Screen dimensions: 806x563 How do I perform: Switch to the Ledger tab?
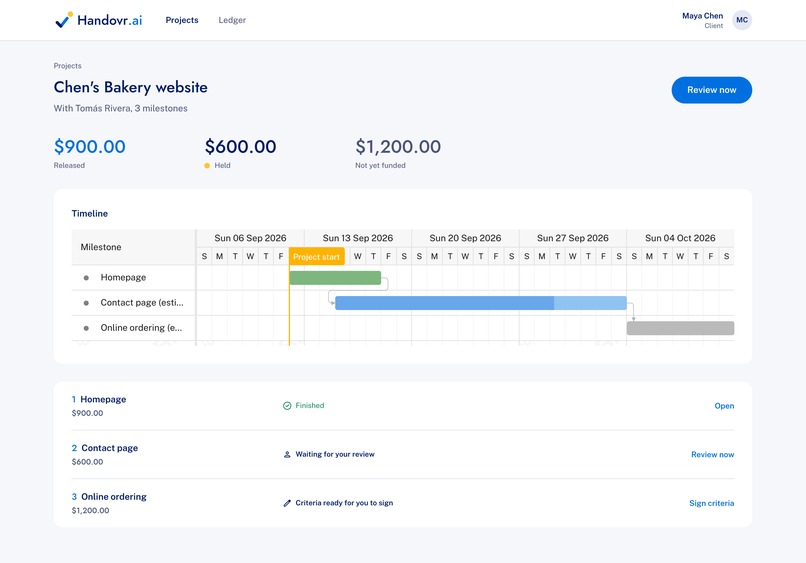[x=232, y=20]
